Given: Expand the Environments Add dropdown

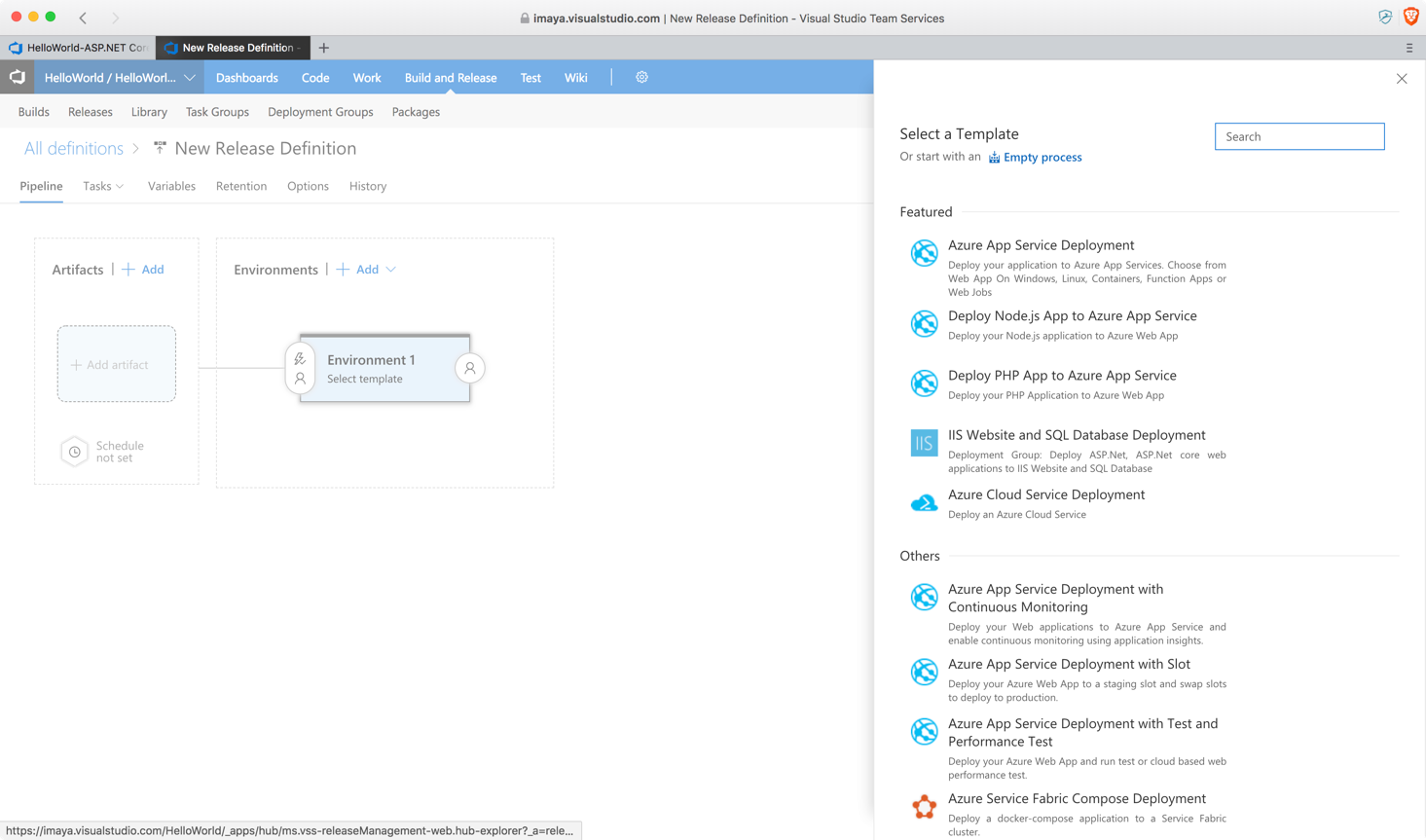Looking at the screenshot, I should (x=391, y=270).
